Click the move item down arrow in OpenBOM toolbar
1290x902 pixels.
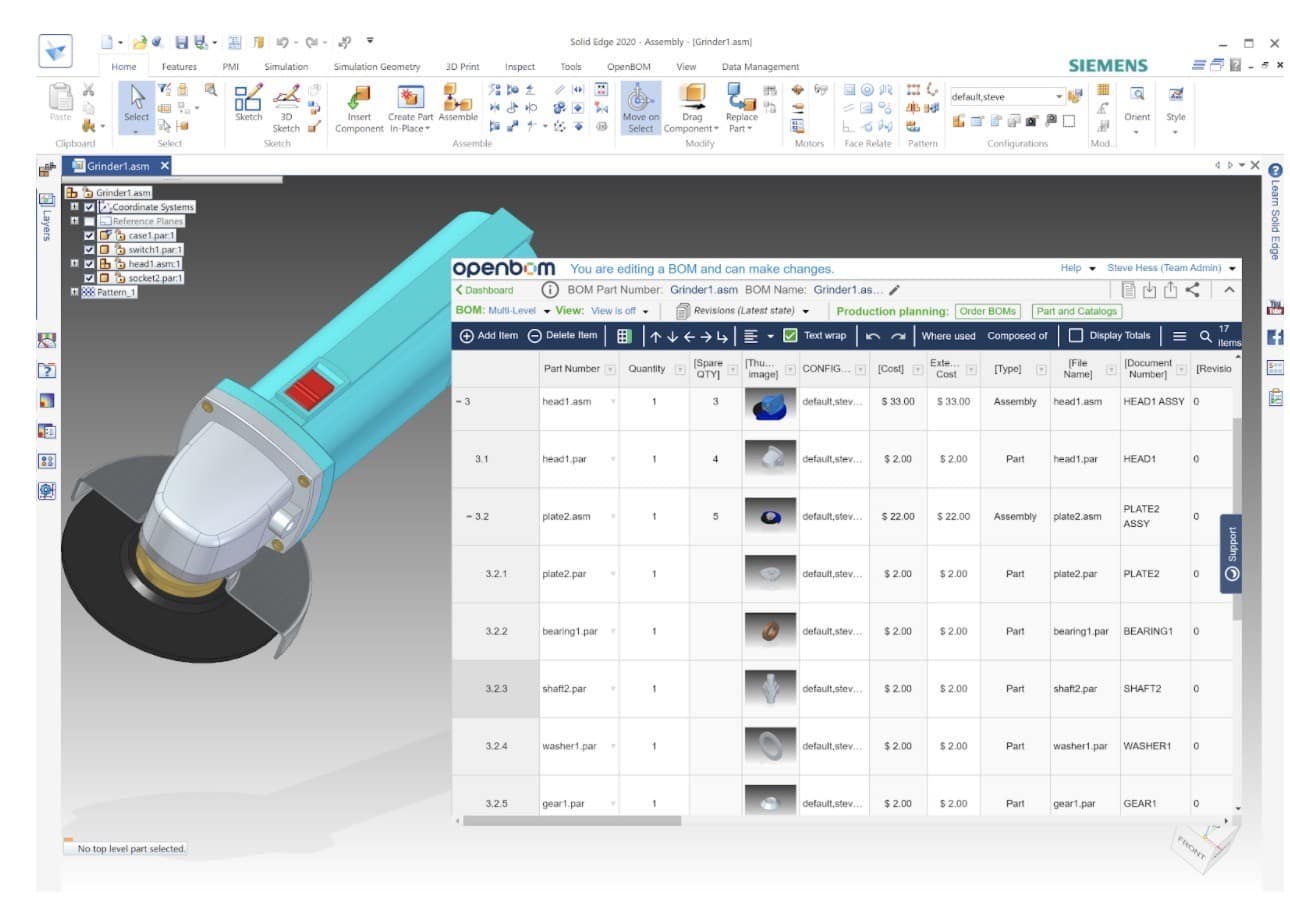coord(672,336)
